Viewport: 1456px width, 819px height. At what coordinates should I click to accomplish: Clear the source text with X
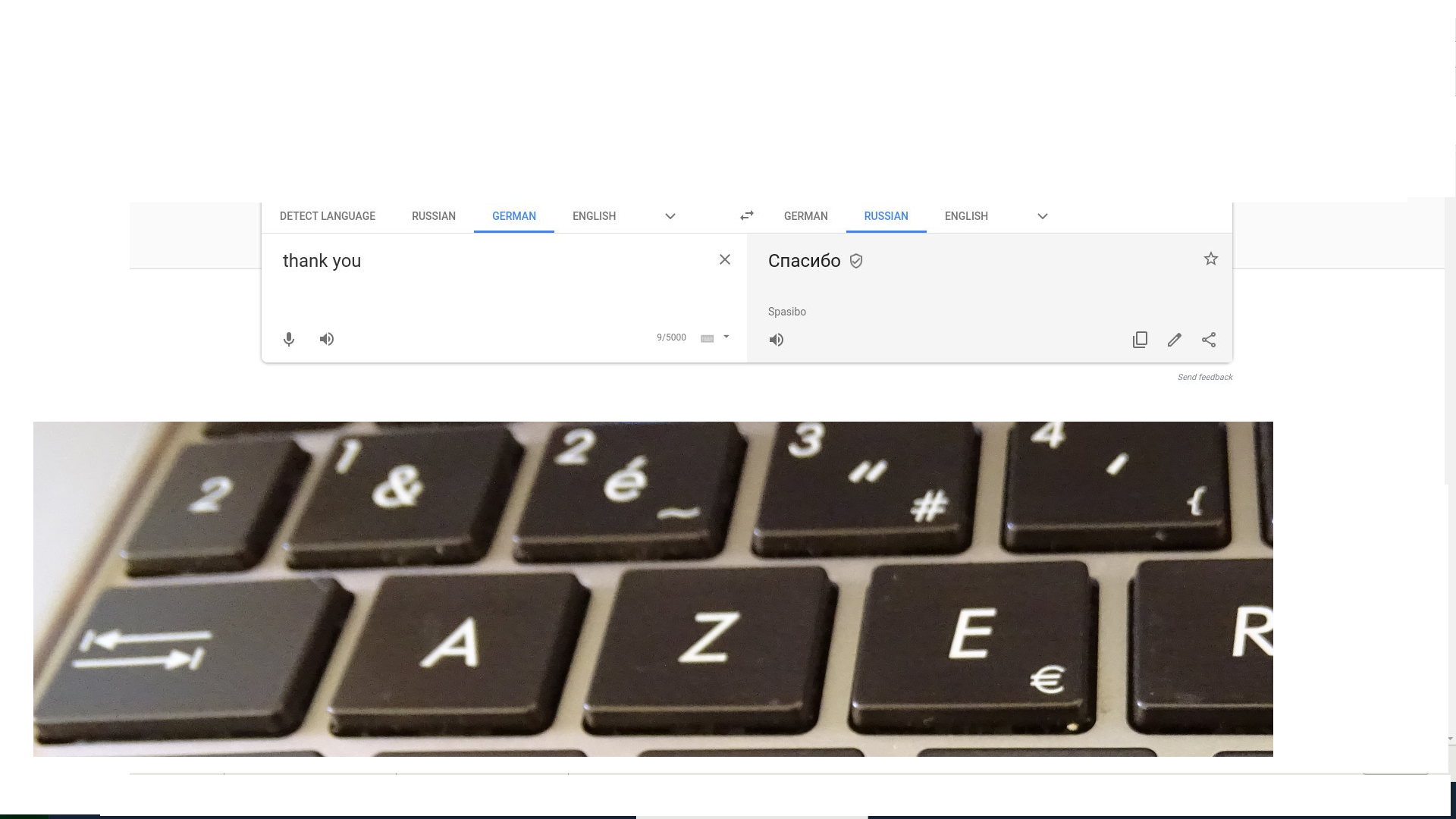pos(725,259)
